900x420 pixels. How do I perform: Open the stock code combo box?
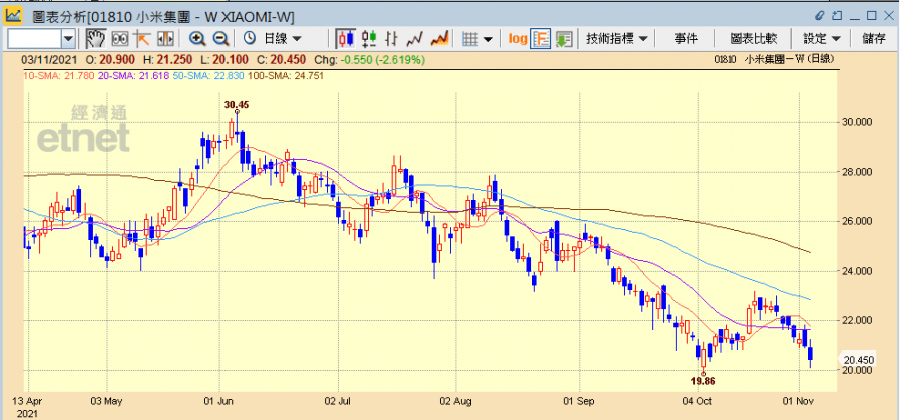(x=68, y=38)
